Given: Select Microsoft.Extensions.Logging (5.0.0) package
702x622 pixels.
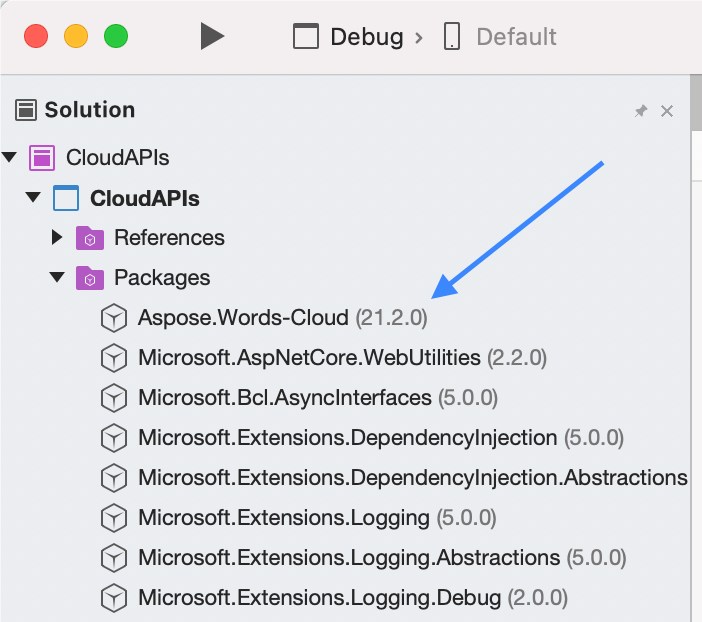Looking at the screenshot, I should [283, 517].
